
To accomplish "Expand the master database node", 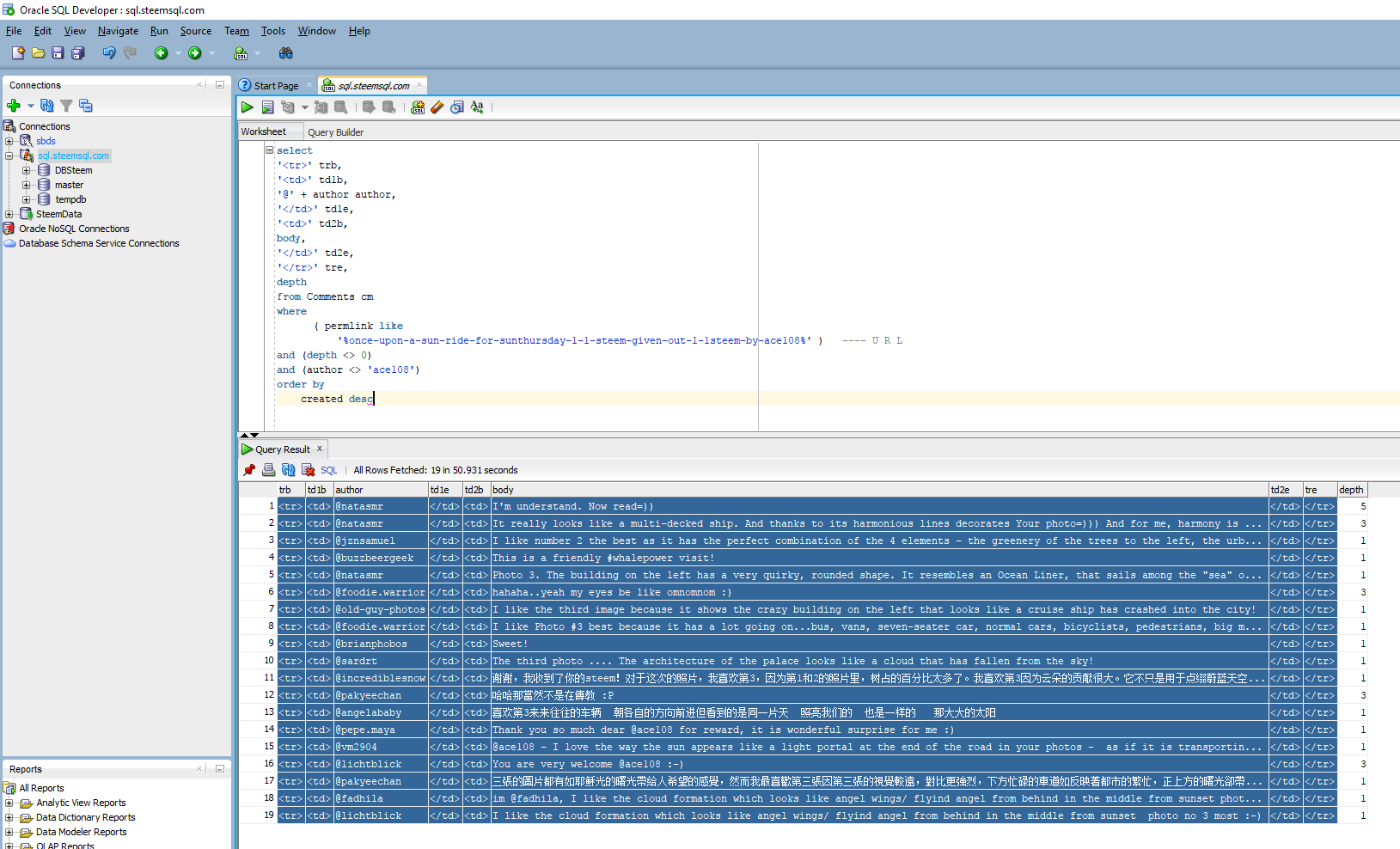I will click(x=26, y=185).
